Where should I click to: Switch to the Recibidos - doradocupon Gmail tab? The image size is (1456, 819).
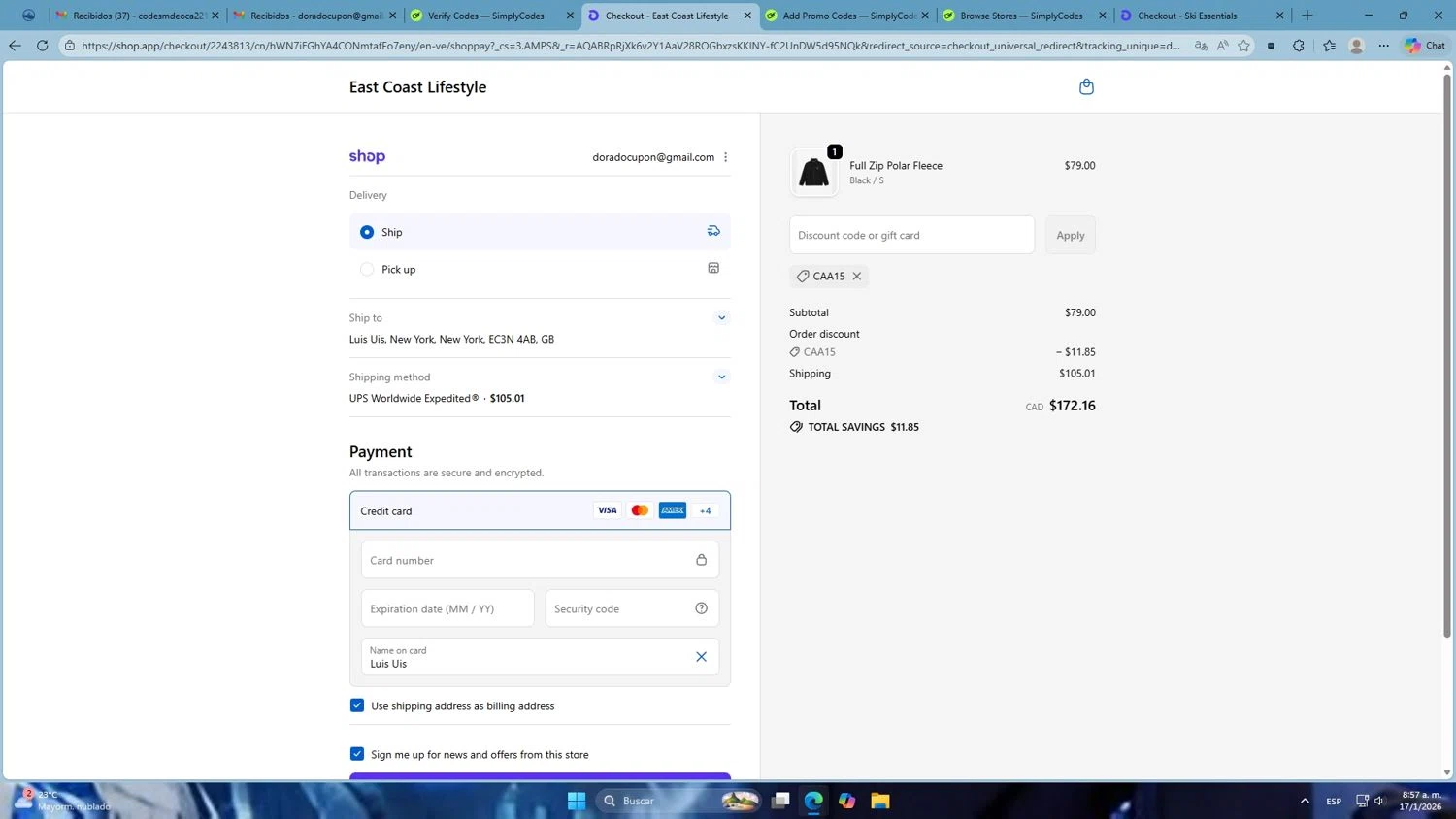click(316, 16)
